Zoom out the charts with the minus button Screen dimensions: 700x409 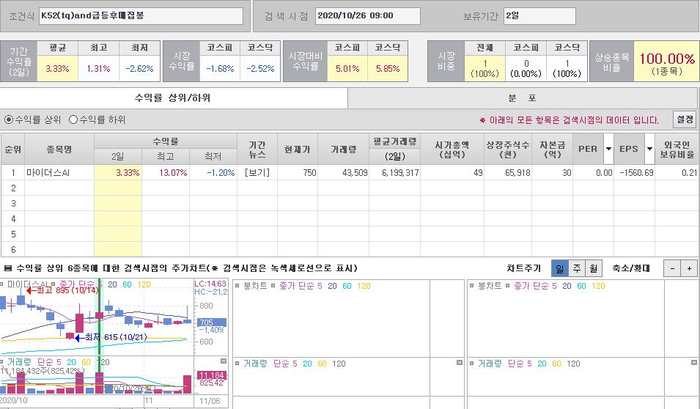[672, 268]
